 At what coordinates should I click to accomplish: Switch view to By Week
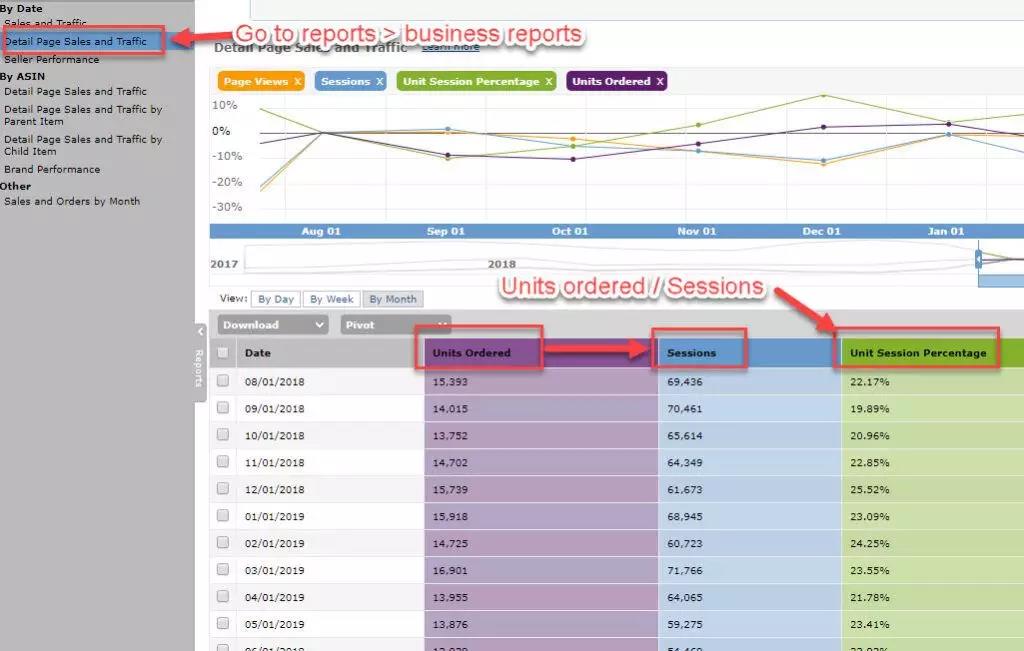[x=331, y=299]
